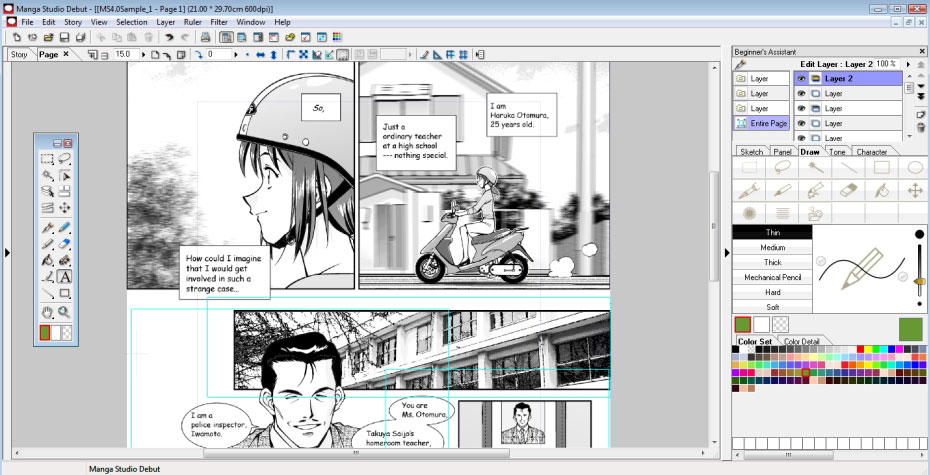Open the zoom percentage dropdown arrow beside 15.0
The image size is (930, 475).
coord(145,54)
